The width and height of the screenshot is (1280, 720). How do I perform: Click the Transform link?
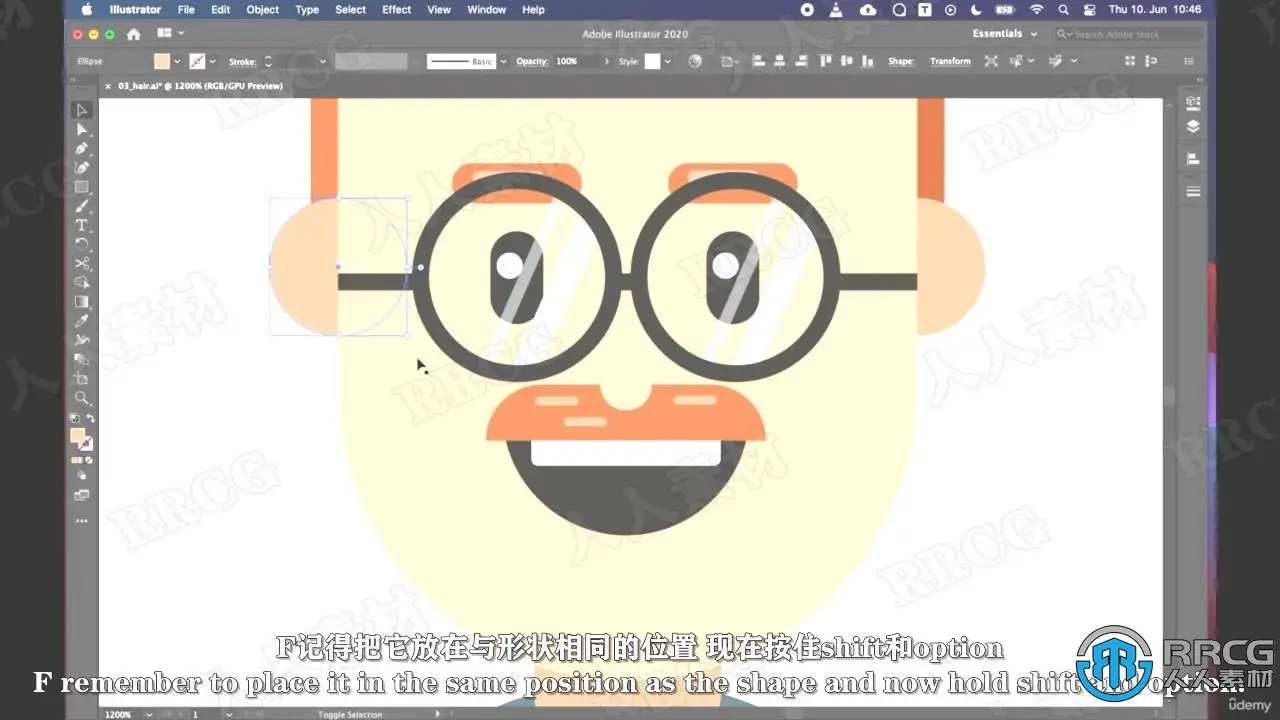point(950,62)
